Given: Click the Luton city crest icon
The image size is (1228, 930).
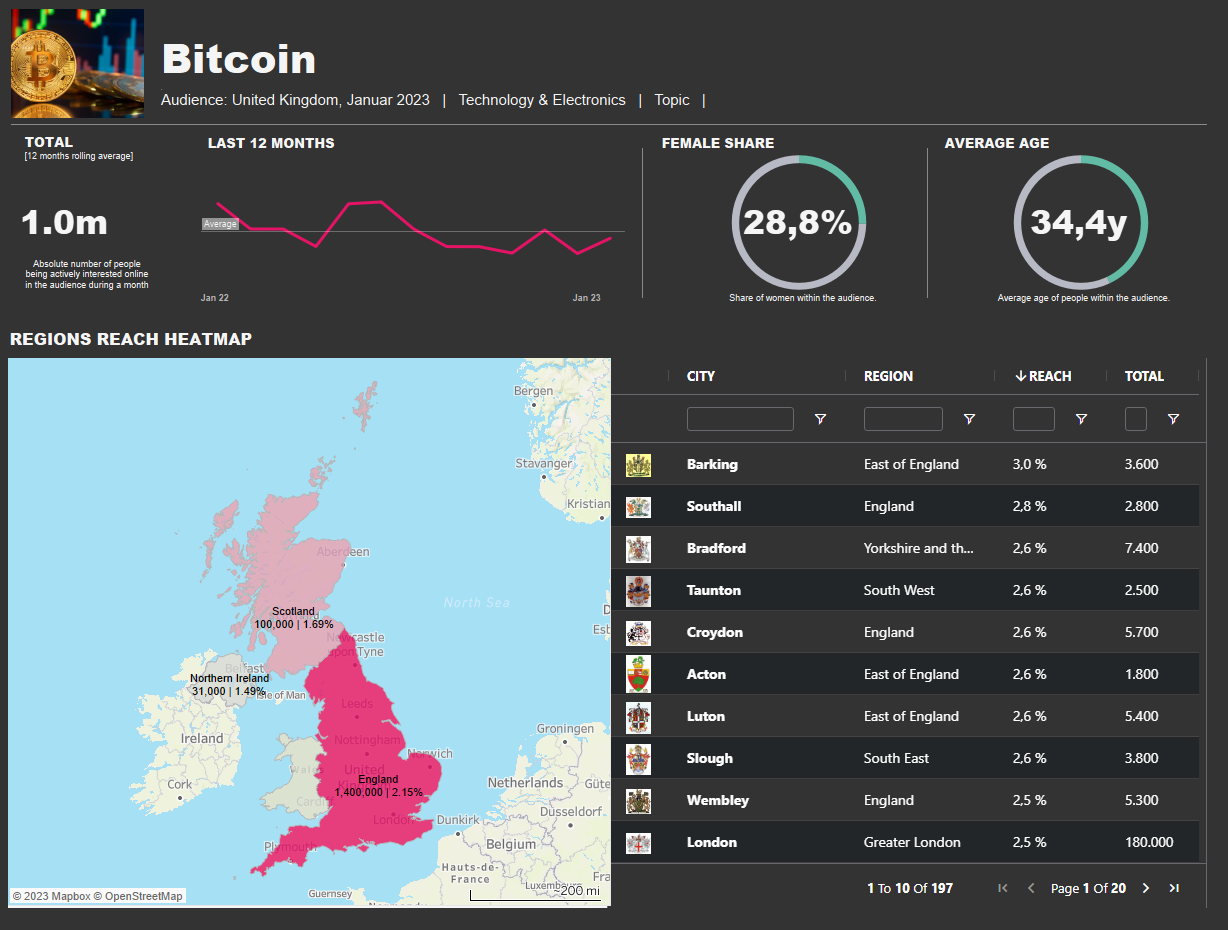Looking at the screenshot, I should point(638,717).
